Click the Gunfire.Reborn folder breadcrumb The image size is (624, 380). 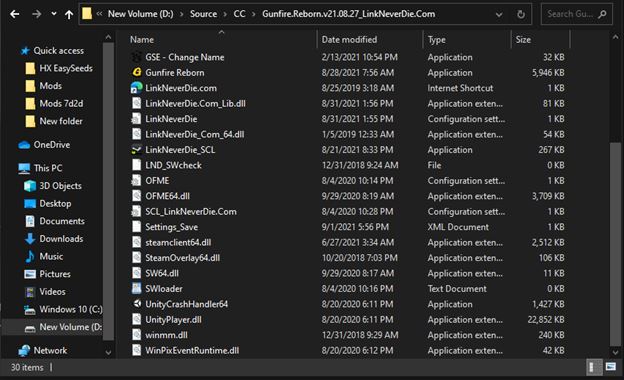[349, 14]
